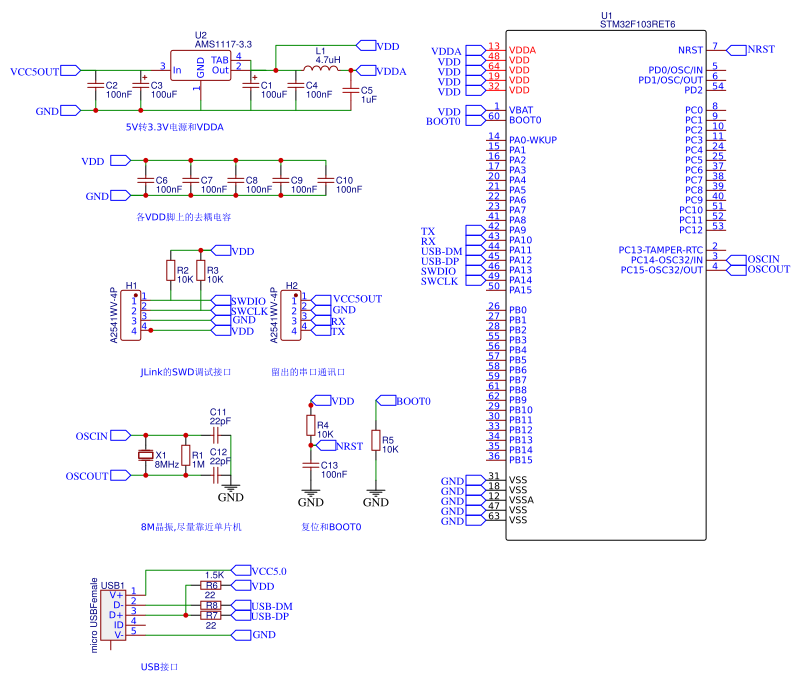Select series resistor R7
801x682 pixels.
[211, 616]
